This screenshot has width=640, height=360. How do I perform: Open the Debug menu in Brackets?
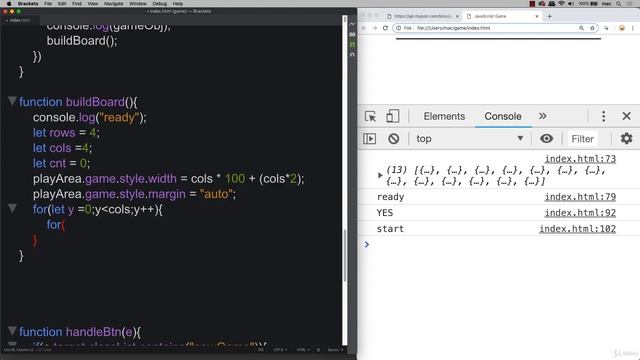pos(160,3)
